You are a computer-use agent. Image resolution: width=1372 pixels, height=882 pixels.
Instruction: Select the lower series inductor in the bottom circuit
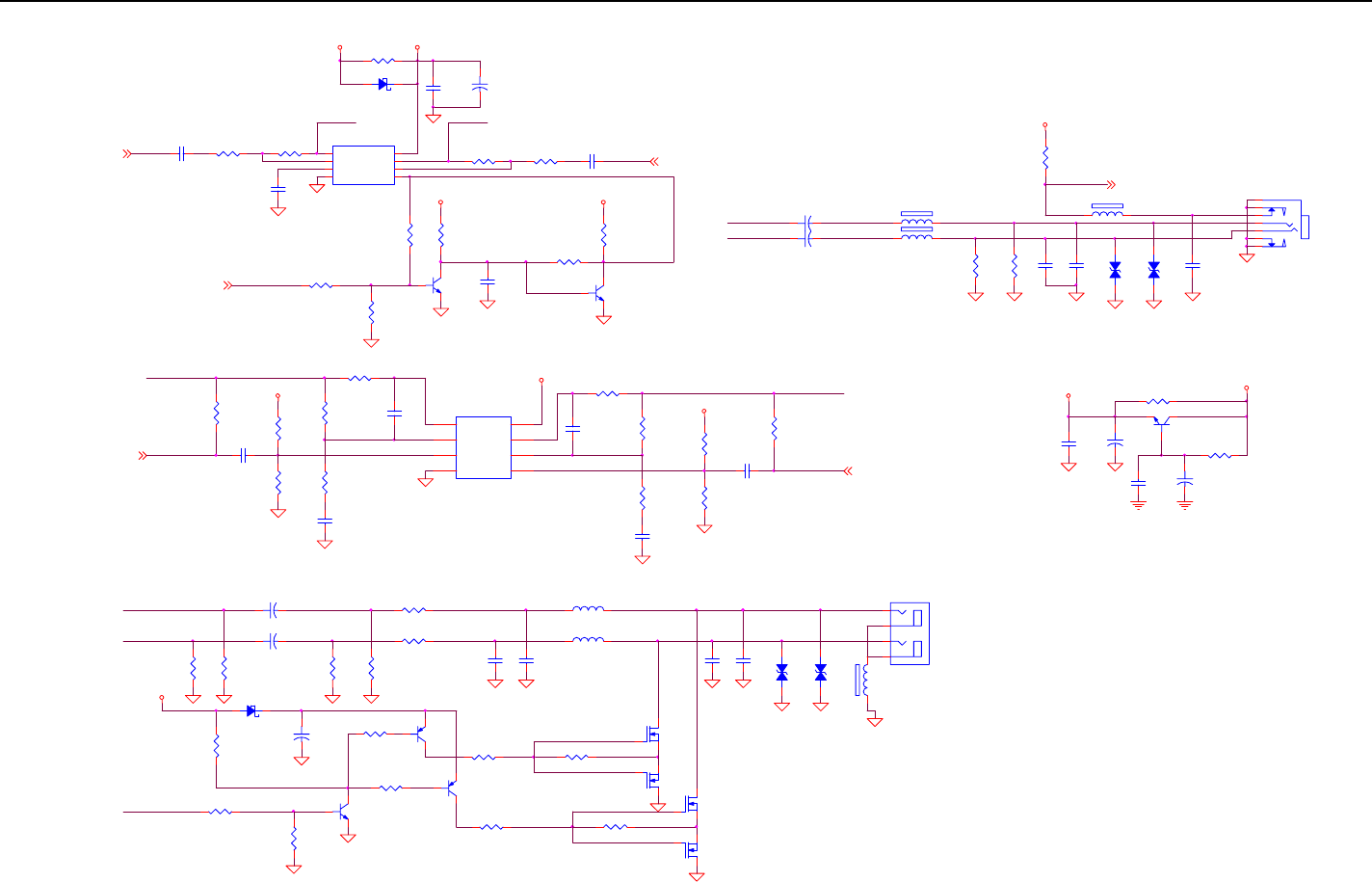588,639
